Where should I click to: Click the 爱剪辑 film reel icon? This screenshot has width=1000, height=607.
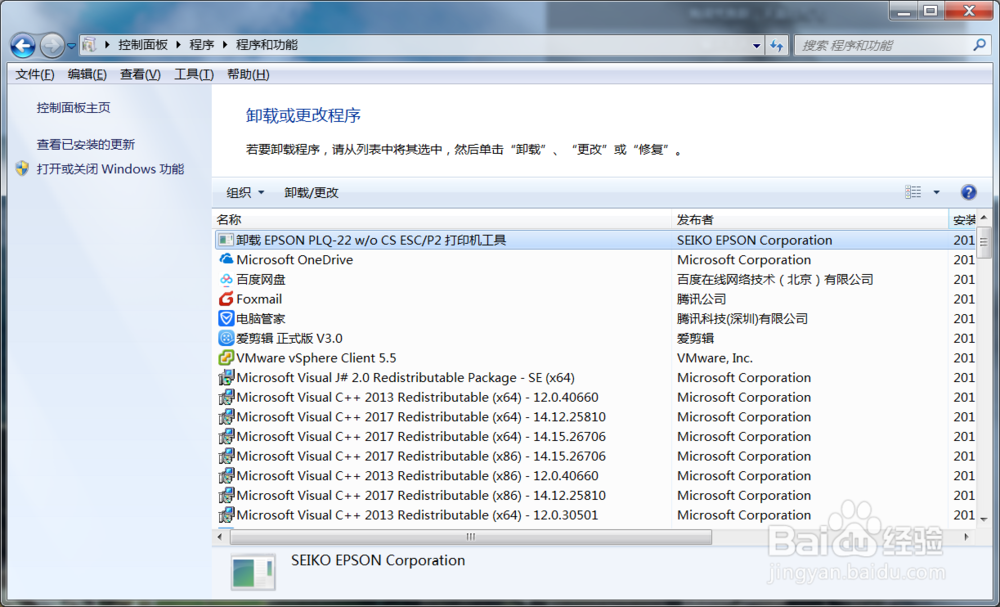point(226,338)
